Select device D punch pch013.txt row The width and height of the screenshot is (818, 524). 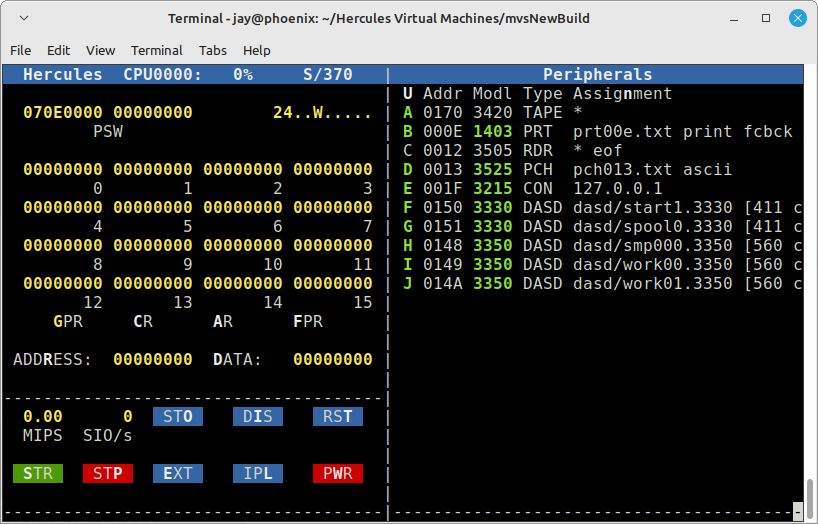click(x=603, y=170)
